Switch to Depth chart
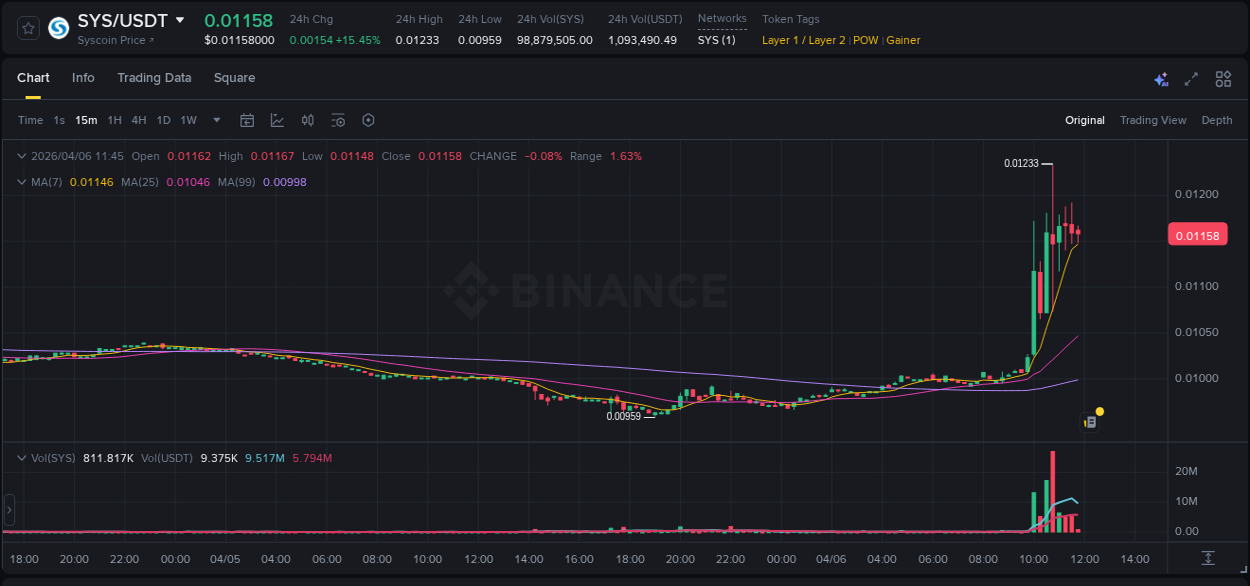This screenshot has height=586, width=1250. 1217,120
